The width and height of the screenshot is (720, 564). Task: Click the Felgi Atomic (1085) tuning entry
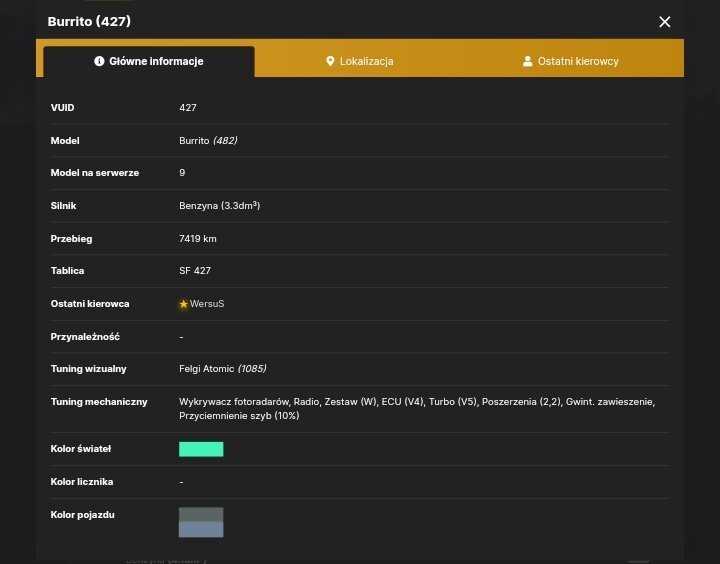pyautogui.click(x=223, y=369)
